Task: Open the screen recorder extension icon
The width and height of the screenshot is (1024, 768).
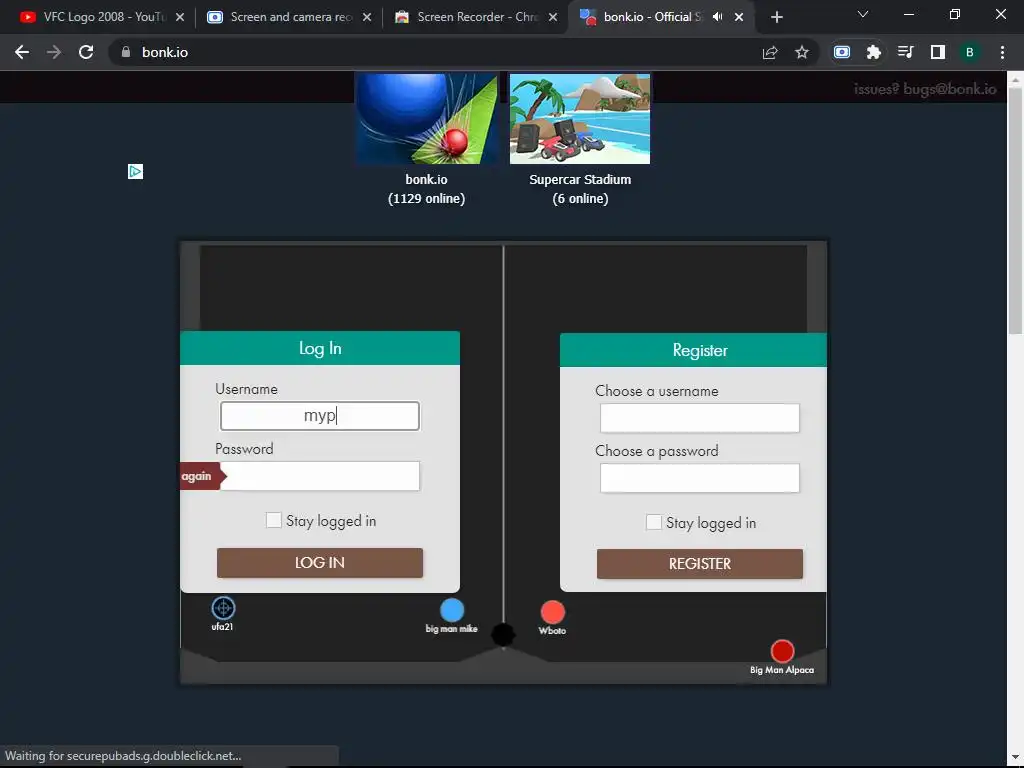Action: [842, 52]
